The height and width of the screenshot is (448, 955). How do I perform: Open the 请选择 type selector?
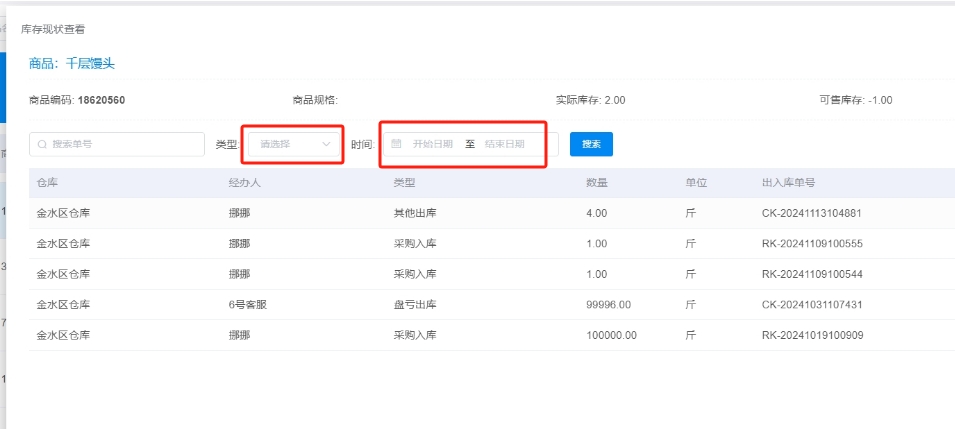pyautogui.click(x=285, y=144)
